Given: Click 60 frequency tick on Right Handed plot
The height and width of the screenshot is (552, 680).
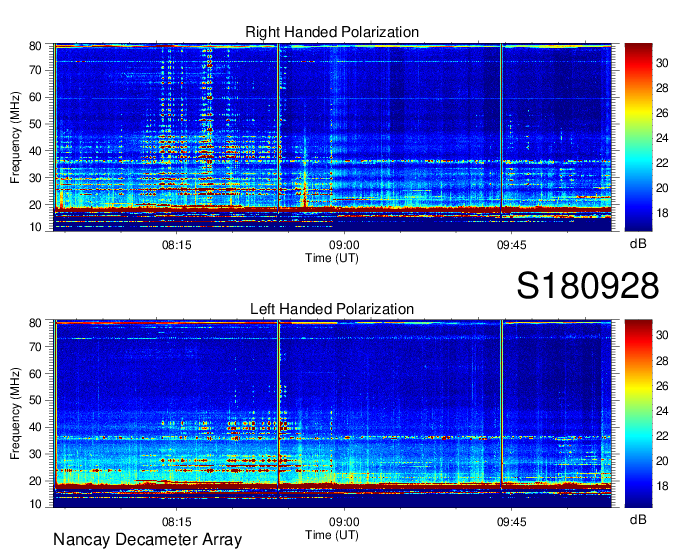Looking at the screenshot, I should click(x=35, y=97).
